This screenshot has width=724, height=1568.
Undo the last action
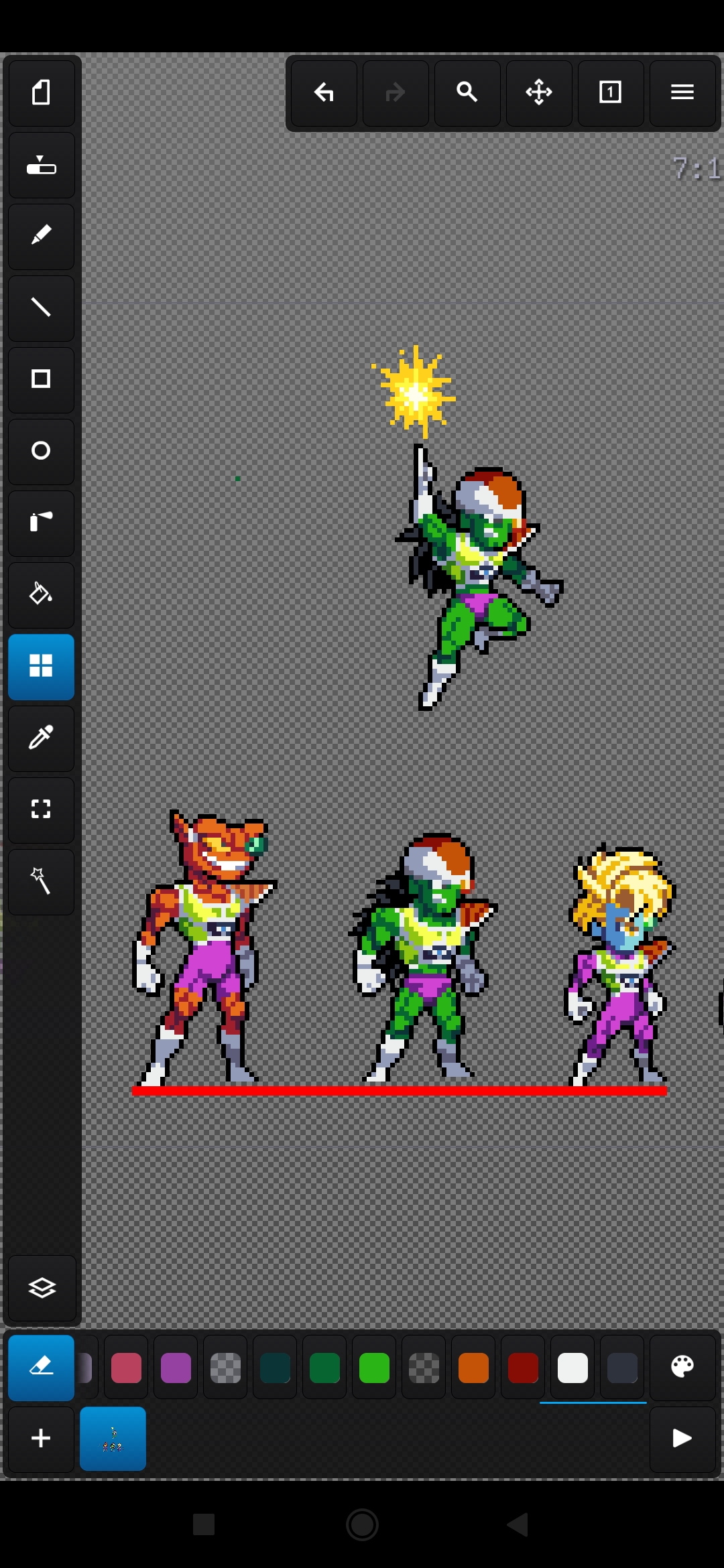324,92
